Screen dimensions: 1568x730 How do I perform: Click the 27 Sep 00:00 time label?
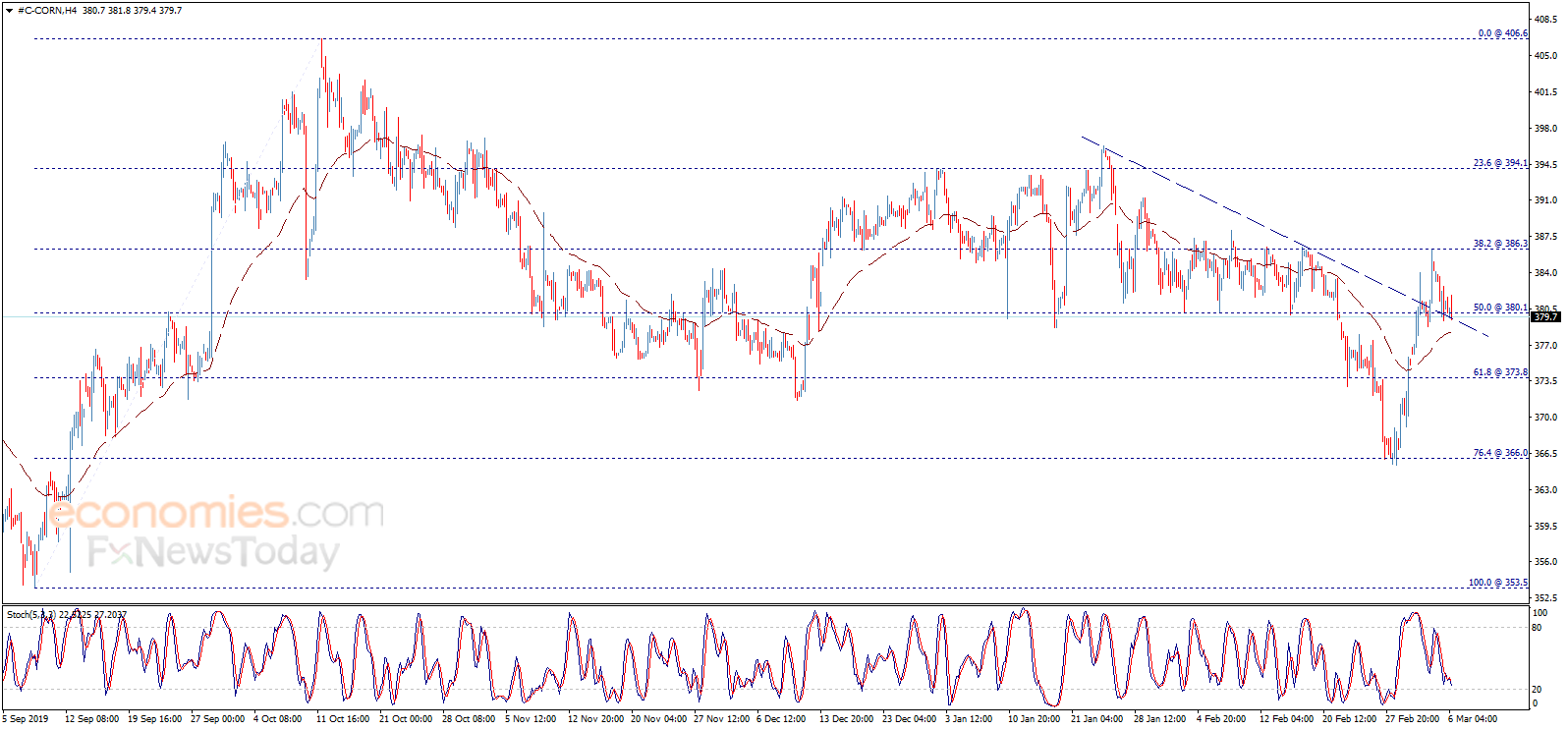click(217, 719)
